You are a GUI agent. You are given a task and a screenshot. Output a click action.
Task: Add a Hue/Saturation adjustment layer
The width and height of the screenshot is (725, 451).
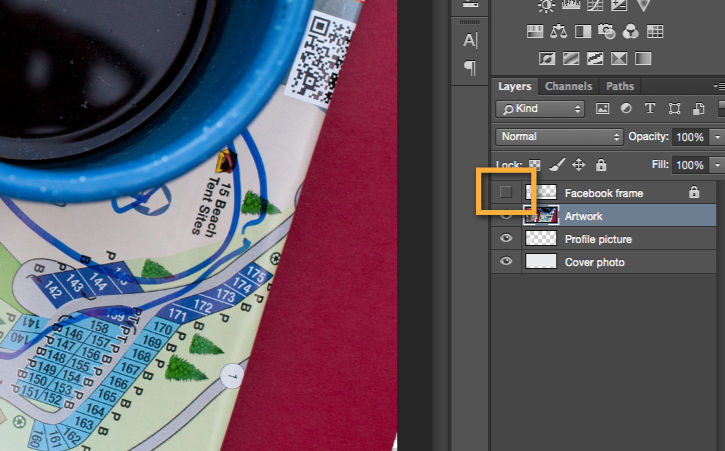[x=535, y=31]
